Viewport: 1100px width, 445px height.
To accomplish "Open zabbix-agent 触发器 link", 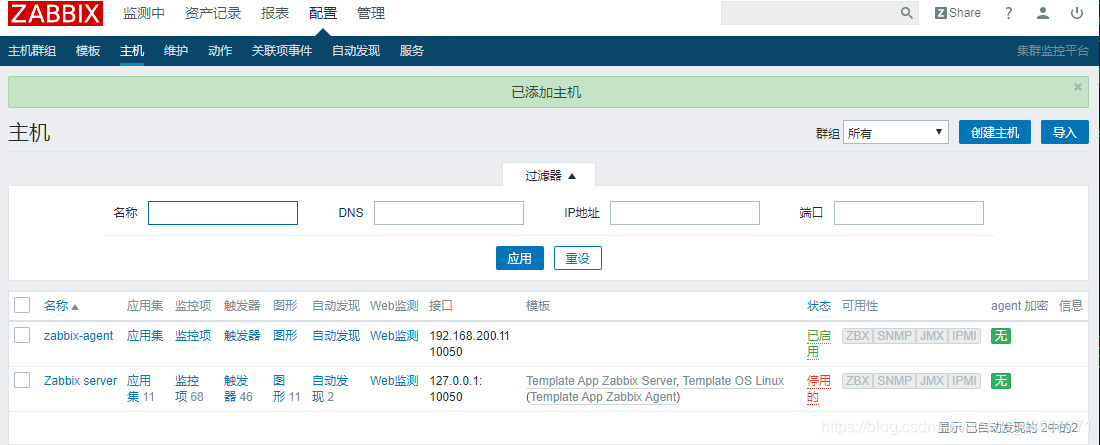I will [x=242, y=336].
